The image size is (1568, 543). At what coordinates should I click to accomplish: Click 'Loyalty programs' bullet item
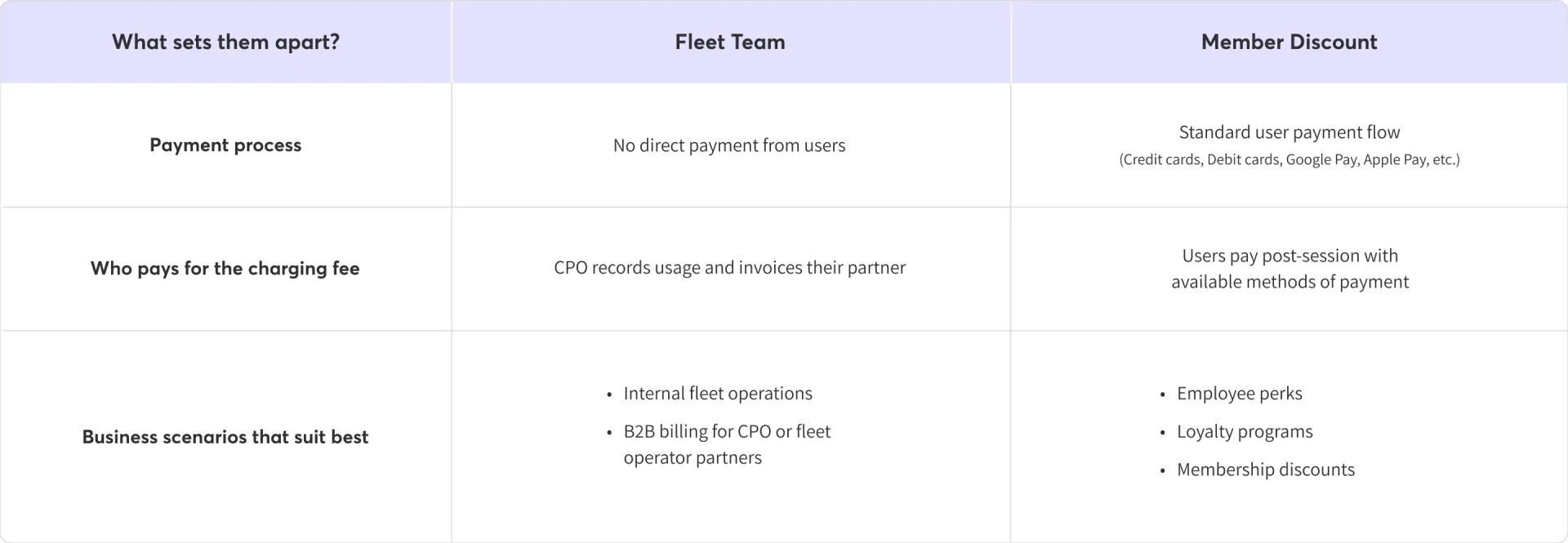click(1245, 431)
